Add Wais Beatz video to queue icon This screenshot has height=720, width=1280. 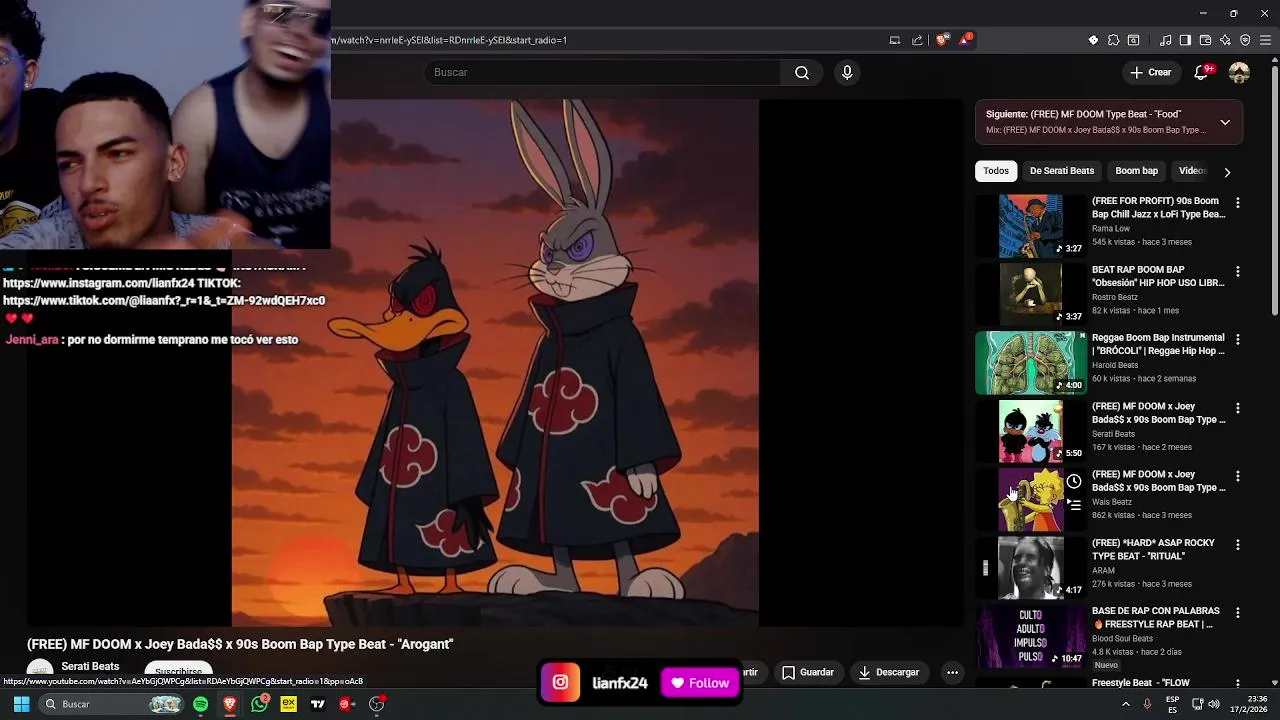pos(1074,505)
